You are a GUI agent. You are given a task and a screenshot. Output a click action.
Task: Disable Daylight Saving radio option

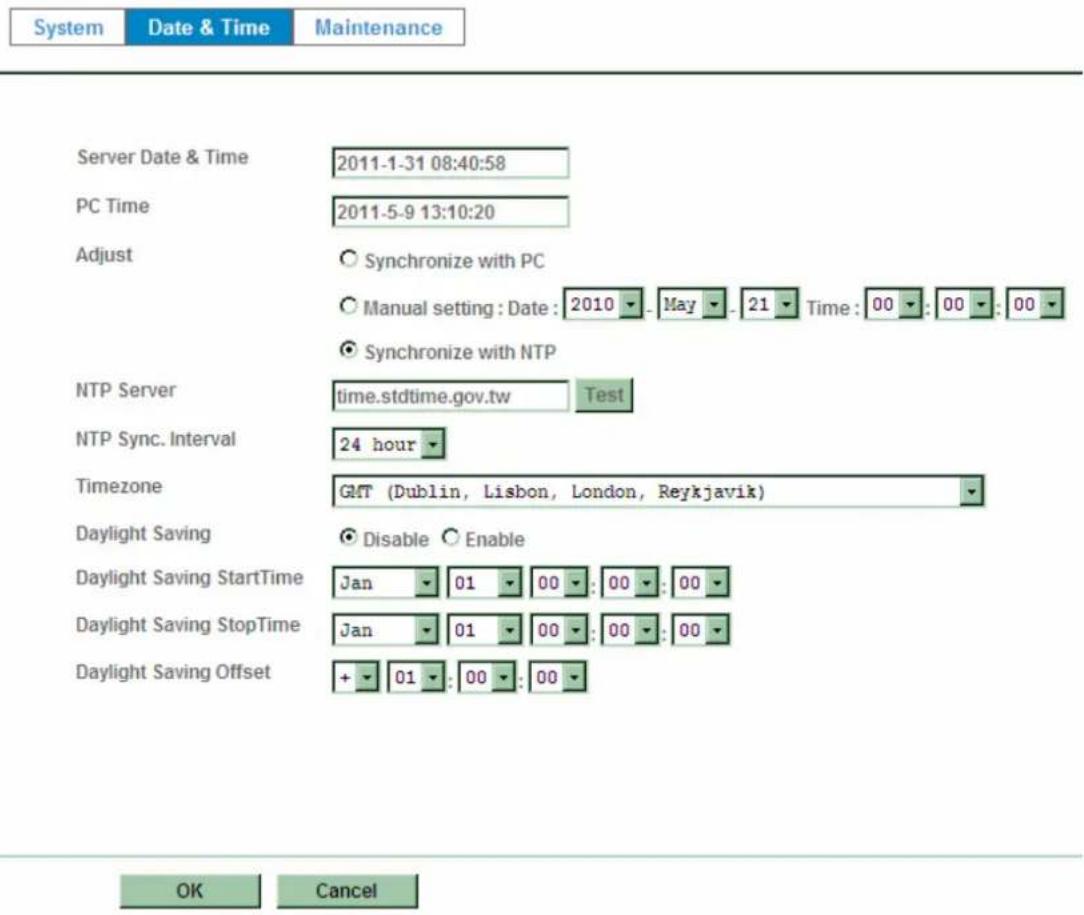pyautogui.click(x=348, y=537)
